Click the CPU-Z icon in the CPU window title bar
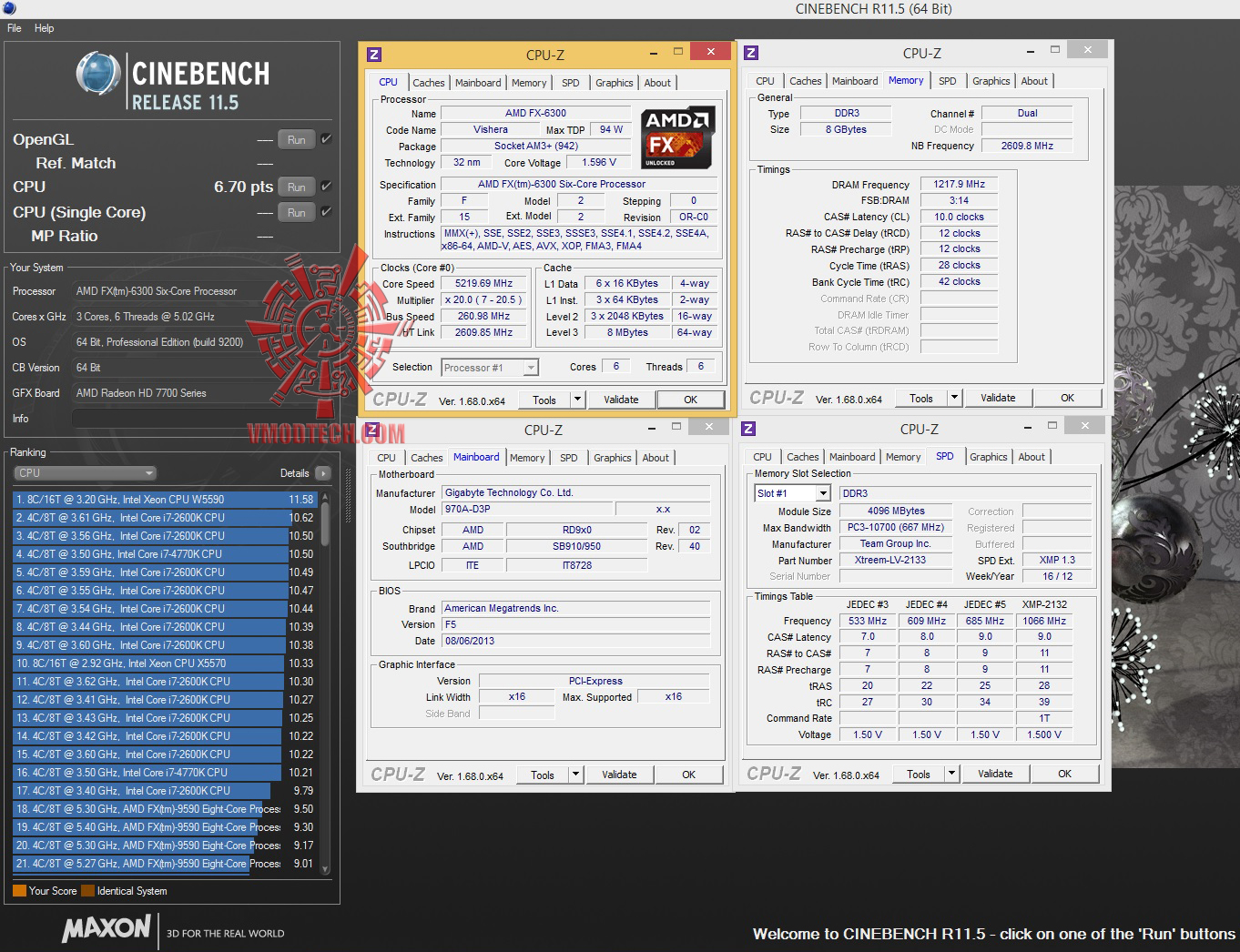 pyautogui.click(x=374, y=55)
